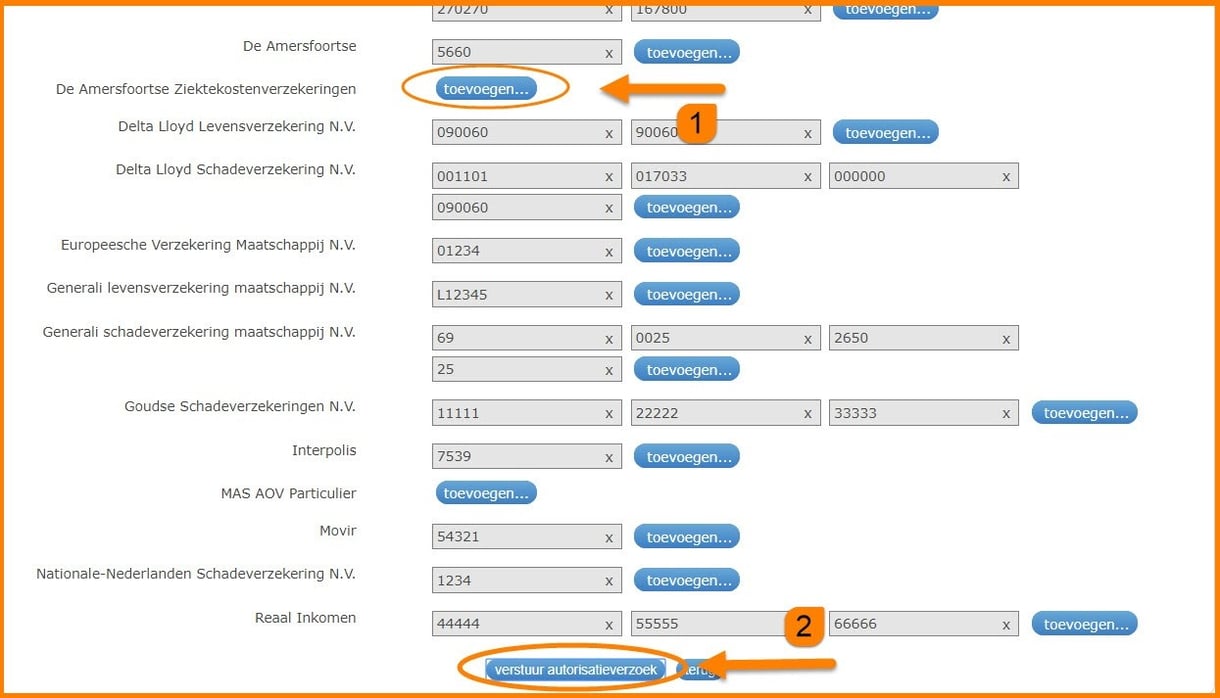Remove 090060 in Delta Lloyd Levensverzekering row
The width and height of the screenshot is (1220, 698).
(x=608, y=133)
